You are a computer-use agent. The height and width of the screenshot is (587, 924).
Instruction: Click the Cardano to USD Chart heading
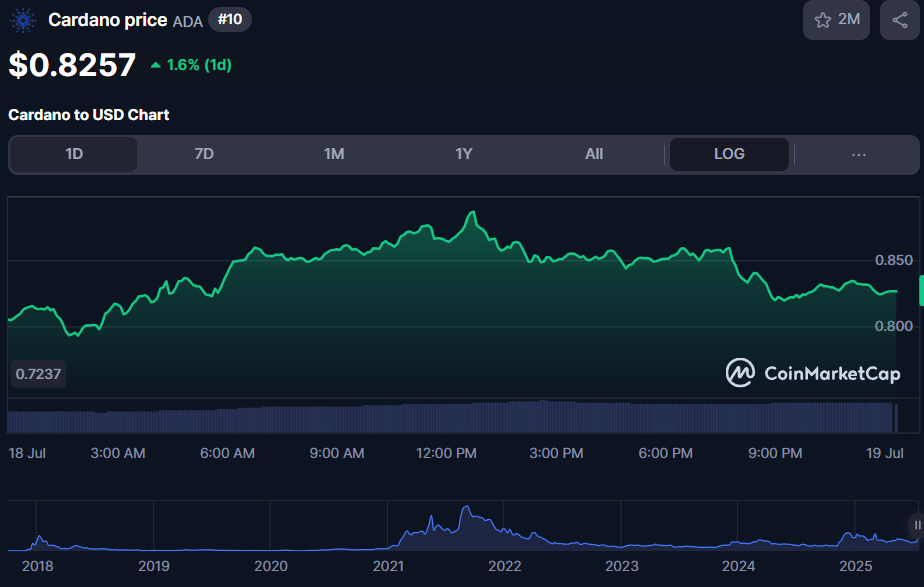pos(88,115)
